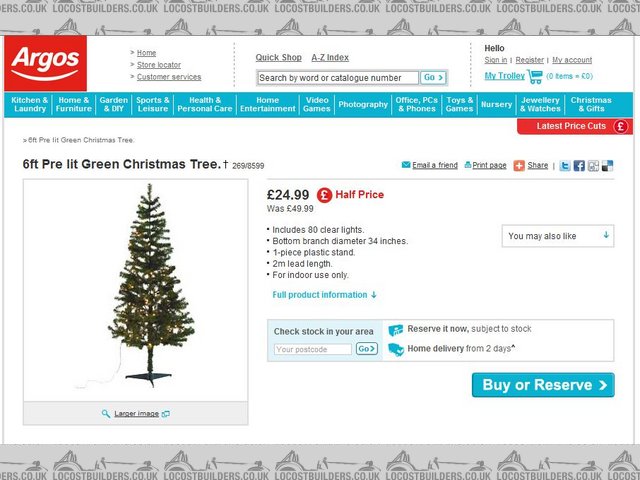The height and width of the screenshot is (480, 640).
Task: Click the Print page printer icon
Action: tap(468, 165)
